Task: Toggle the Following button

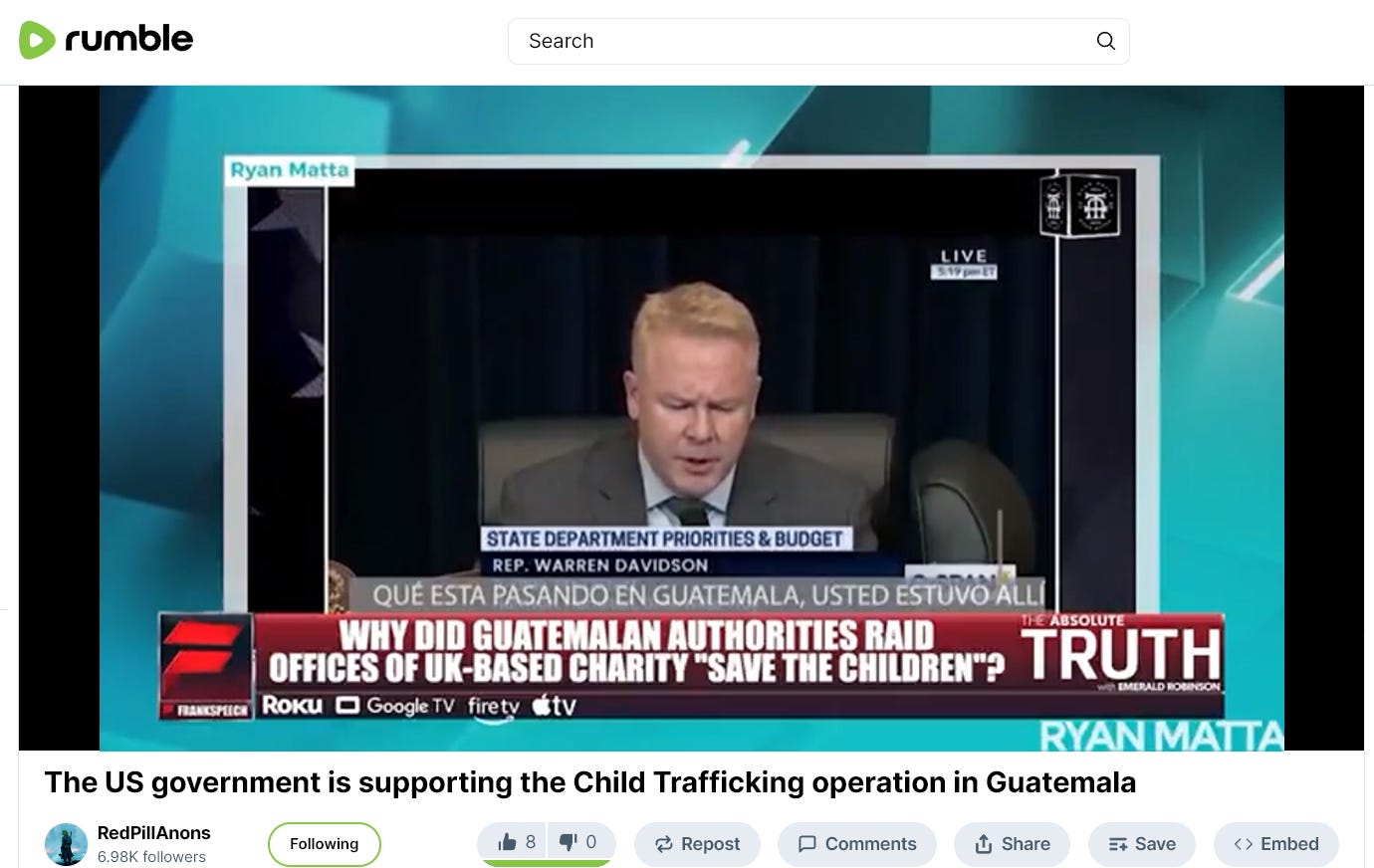Action: tap(324, 844)
